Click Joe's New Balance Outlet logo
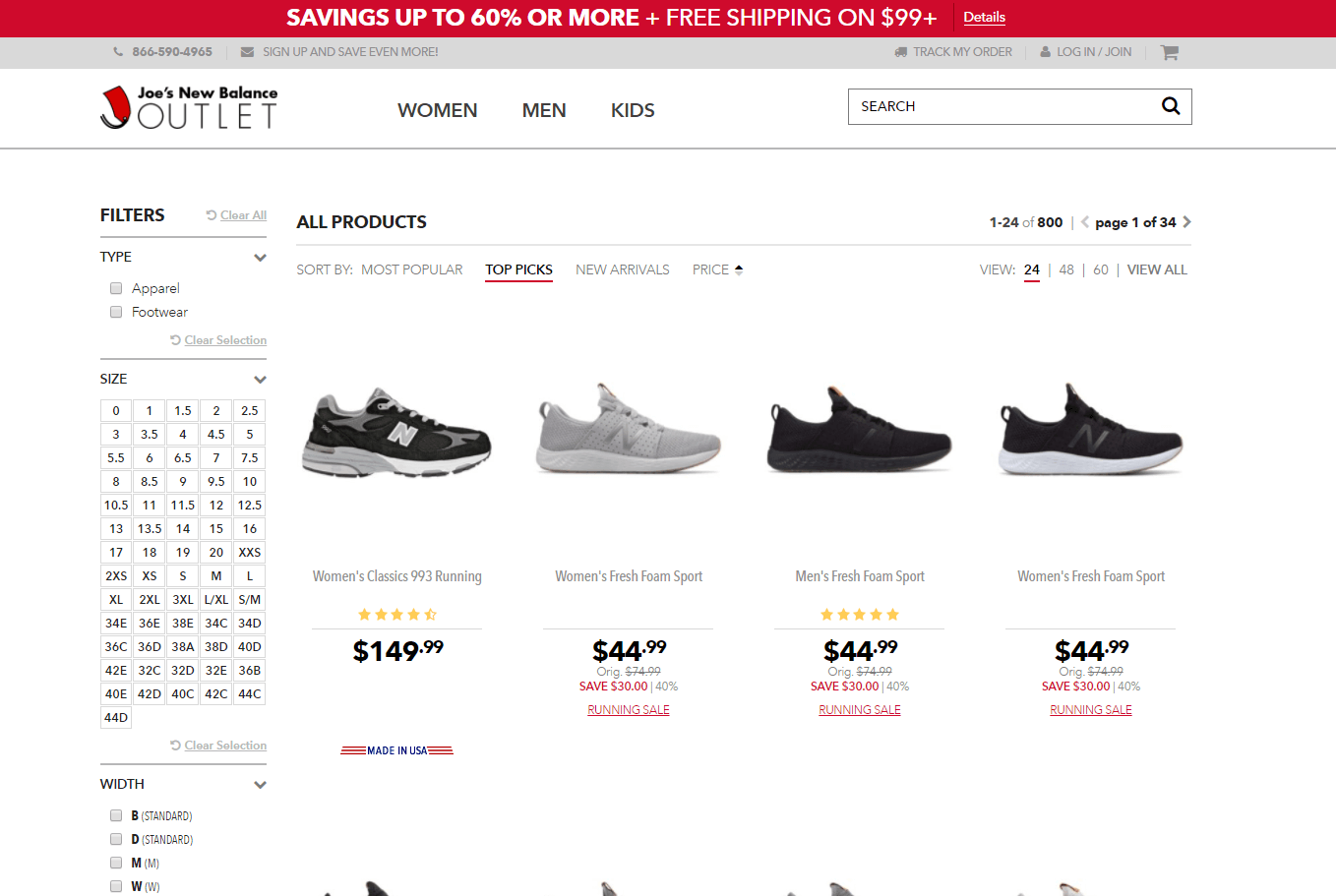 (189, 107)
